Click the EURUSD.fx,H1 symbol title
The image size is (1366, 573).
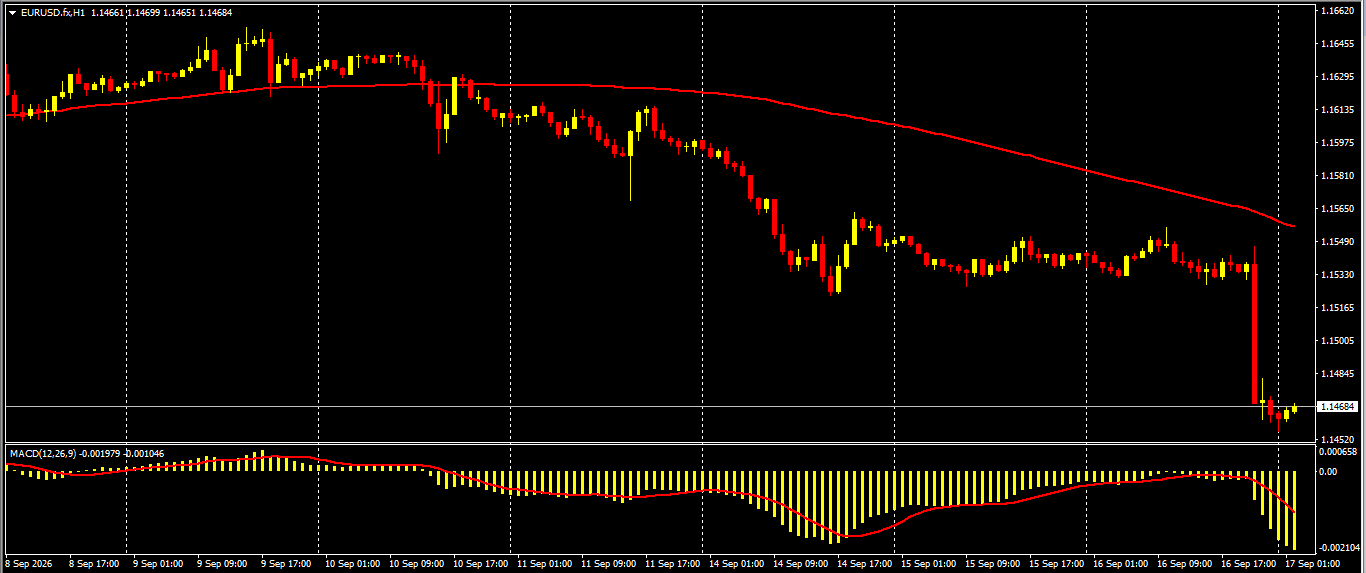(51, 12)
